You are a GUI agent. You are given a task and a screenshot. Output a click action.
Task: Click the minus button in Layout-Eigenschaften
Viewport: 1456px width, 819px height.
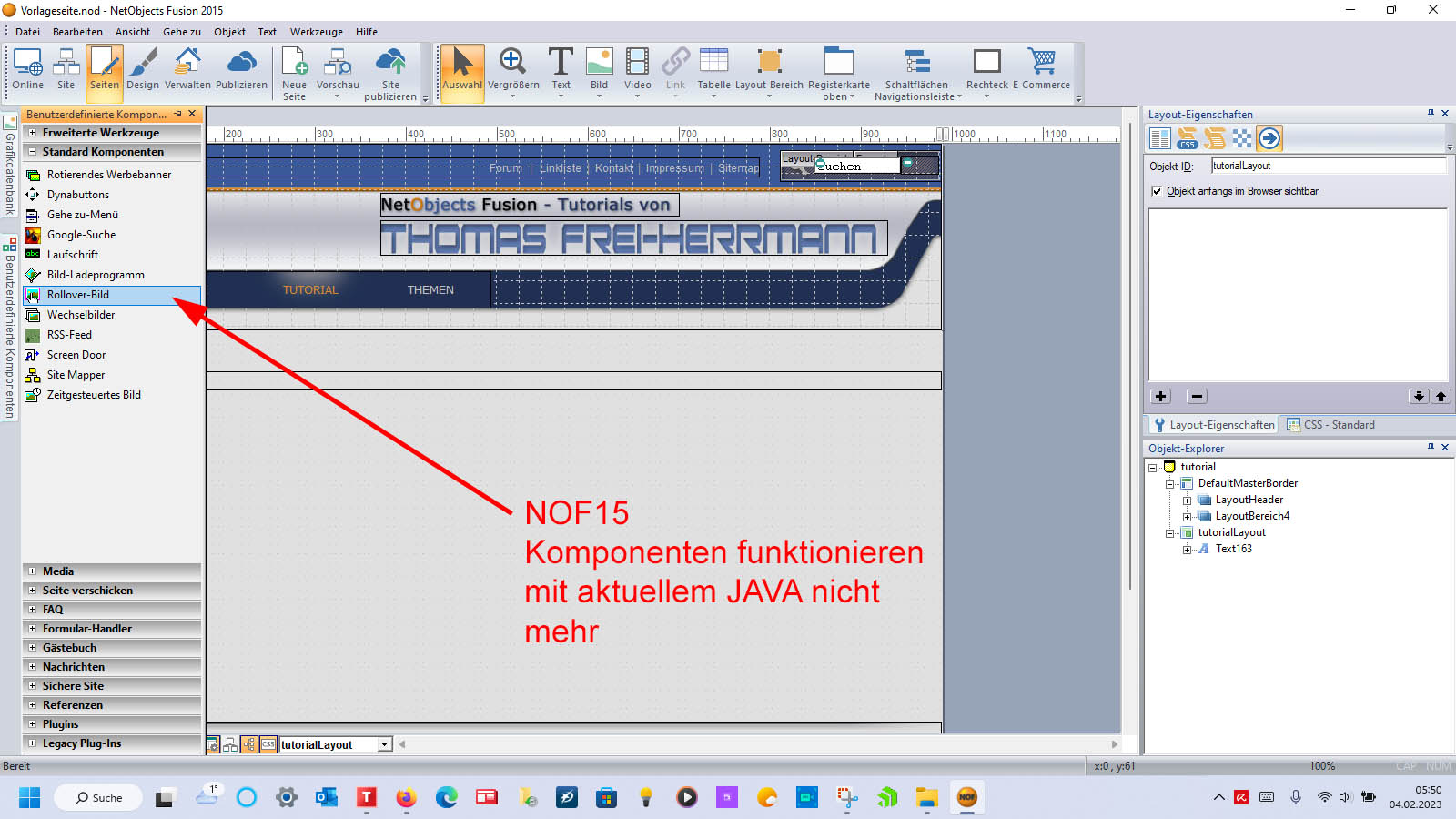[x=1198, y=397]
